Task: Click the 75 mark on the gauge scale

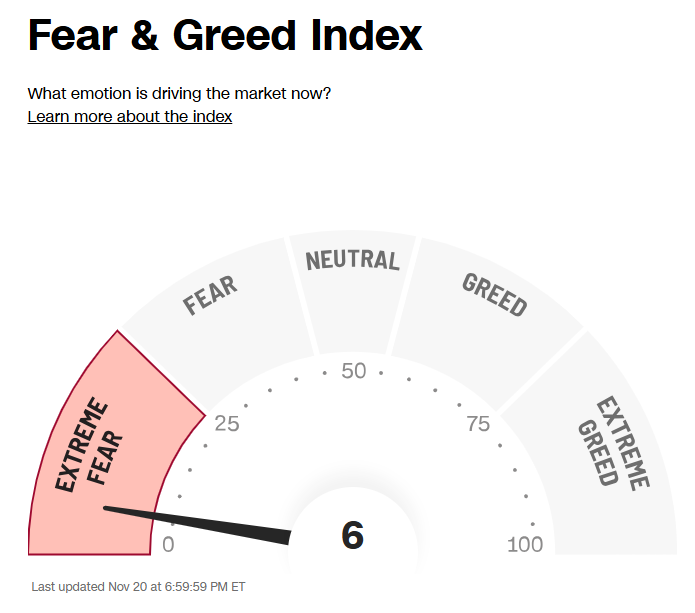Action: (479, 424)
